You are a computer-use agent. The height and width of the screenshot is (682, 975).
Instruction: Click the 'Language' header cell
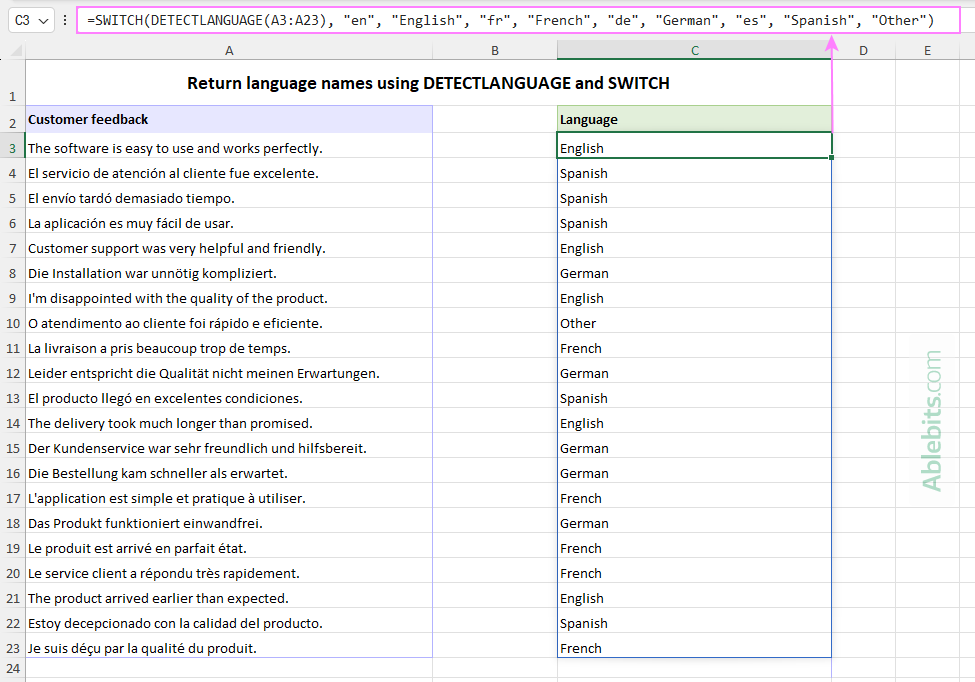(694, 119)
